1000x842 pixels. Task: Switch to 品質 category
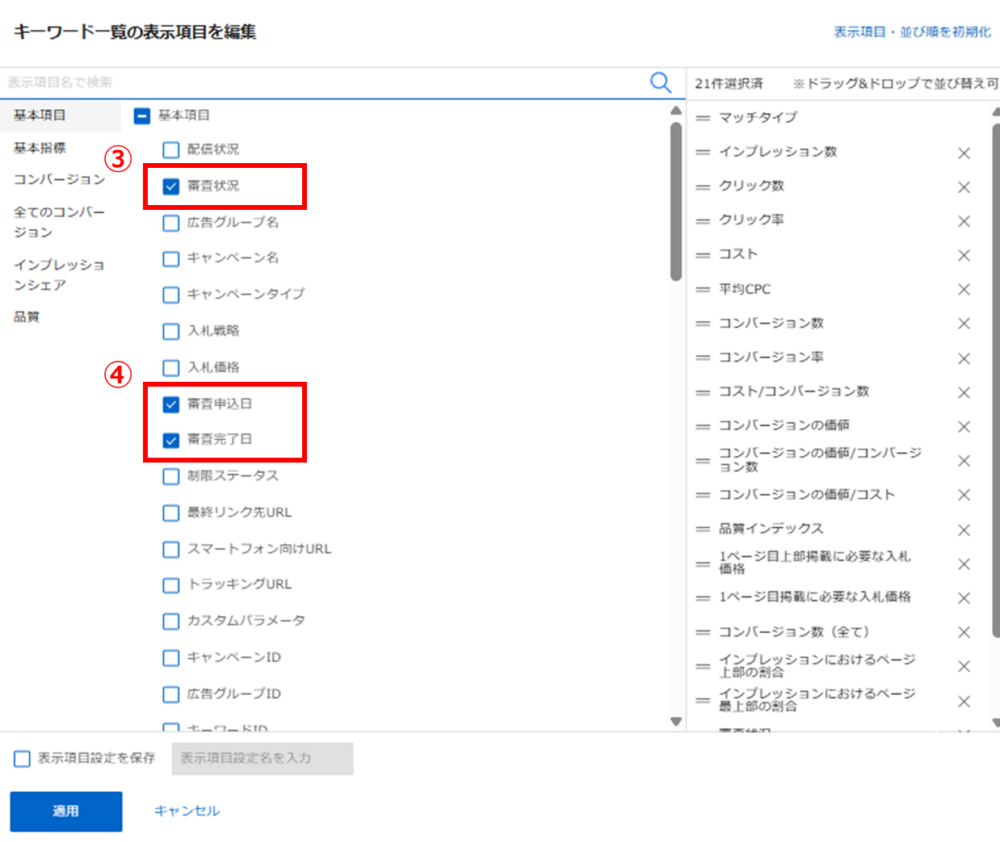pos(27,317)
